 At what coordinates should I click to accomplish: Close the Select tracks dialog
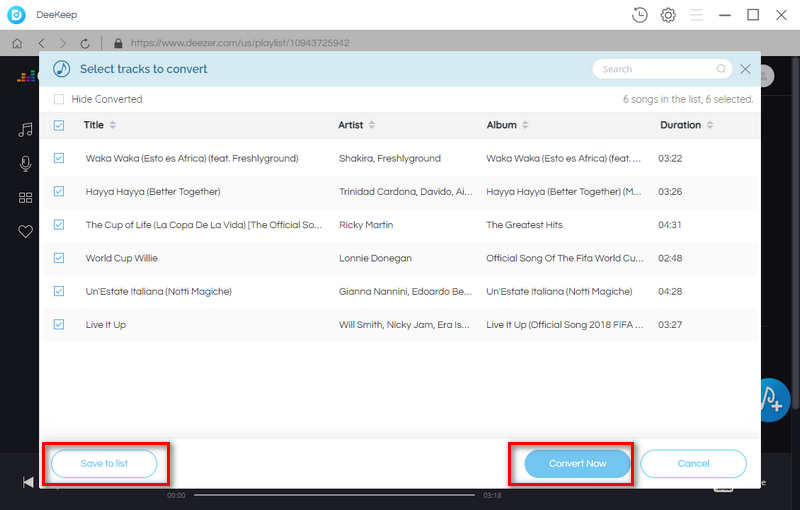pos(745,69)
